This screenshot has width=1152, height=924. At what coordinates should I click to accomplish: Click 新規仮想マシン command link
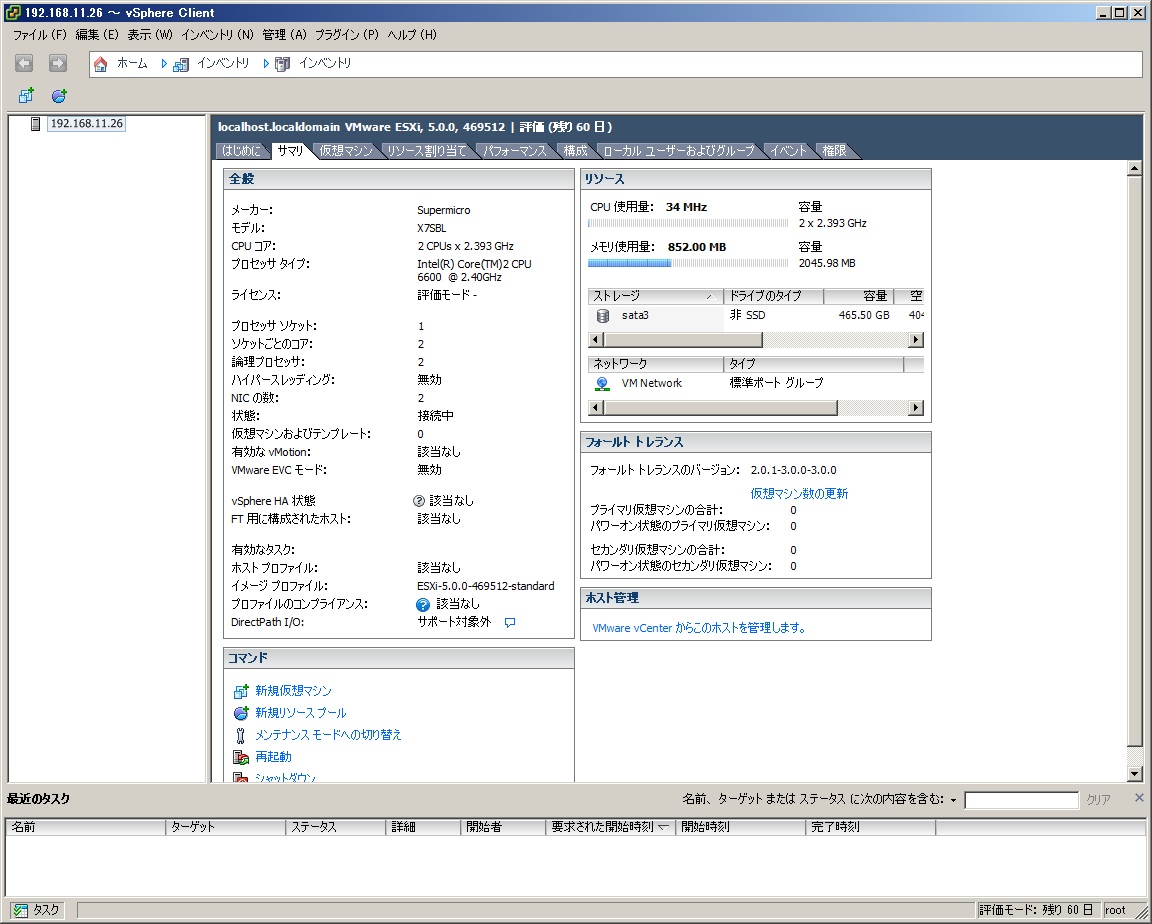[293, 691]
